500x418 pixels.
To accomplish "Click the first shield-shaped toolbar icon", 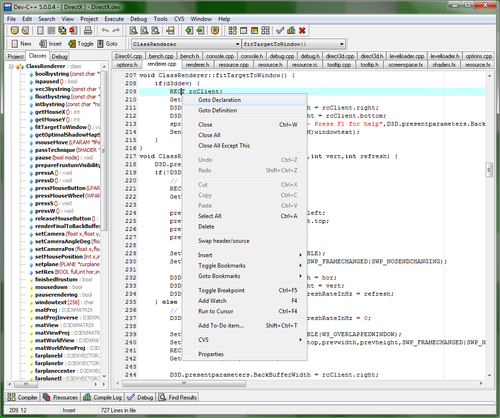I will tap(14, 31).
